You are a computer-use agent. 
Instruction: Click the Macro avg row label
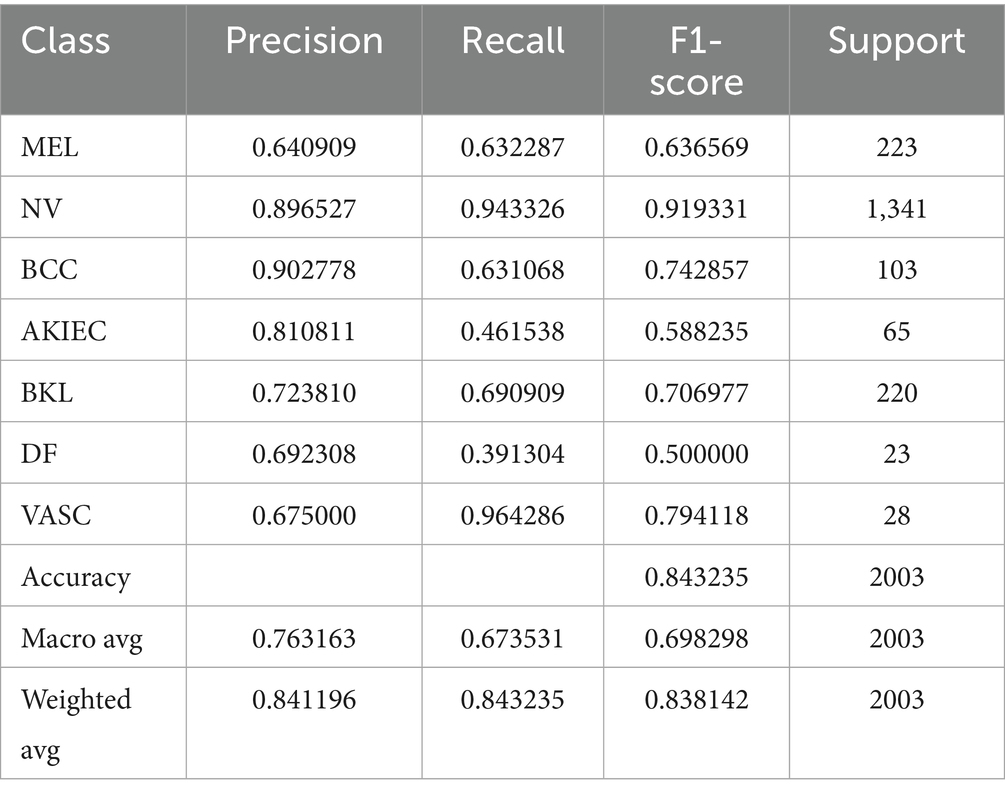[82, 637]
